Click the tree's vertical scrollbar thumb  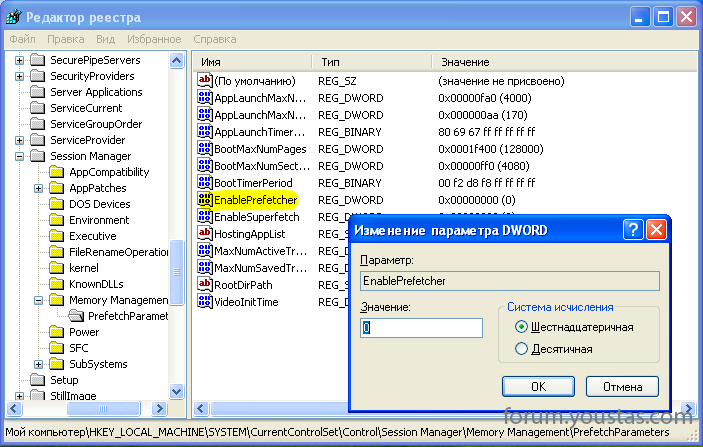point(177,272)
